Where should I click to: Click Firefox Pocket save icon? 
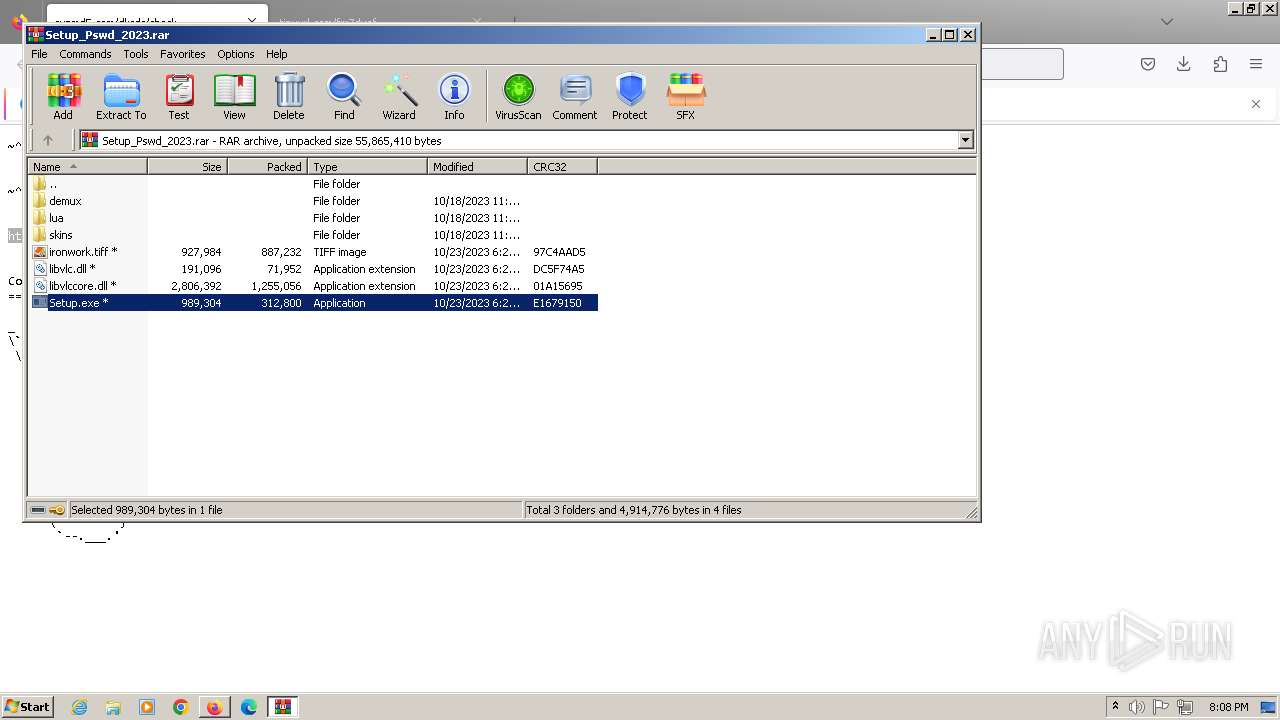pos(1148,64)
